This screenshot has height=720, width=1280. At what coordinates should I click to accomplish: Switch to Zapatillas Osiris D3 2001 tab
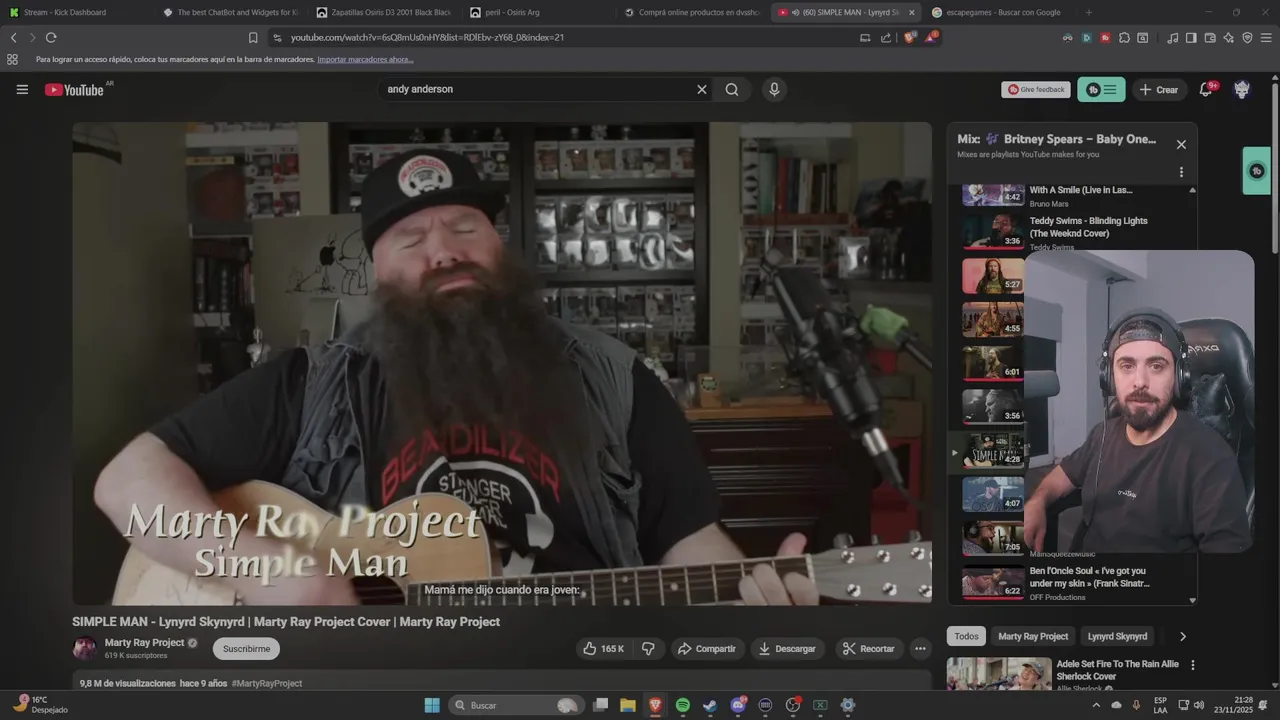coord(383,12)
